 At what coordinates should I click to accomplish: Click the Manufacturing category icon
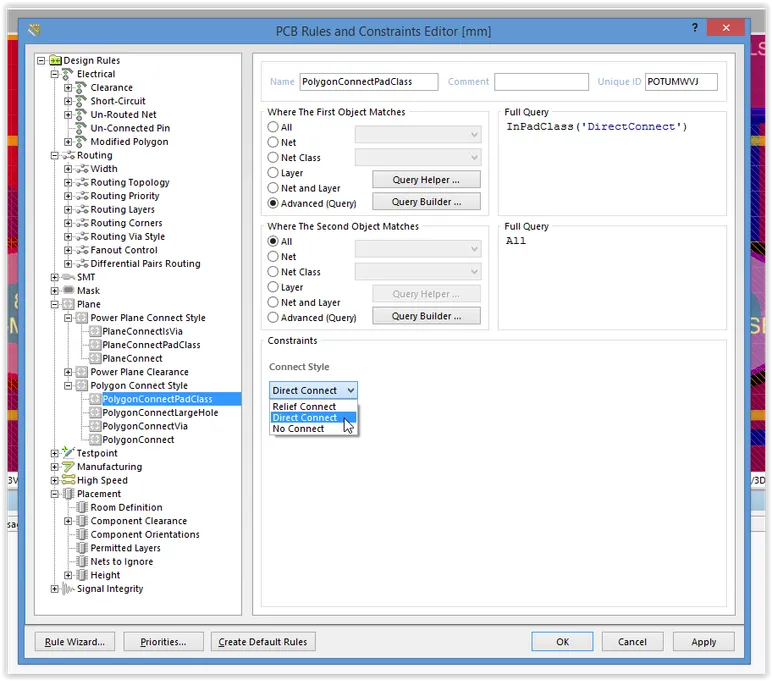tap(68, 467)
